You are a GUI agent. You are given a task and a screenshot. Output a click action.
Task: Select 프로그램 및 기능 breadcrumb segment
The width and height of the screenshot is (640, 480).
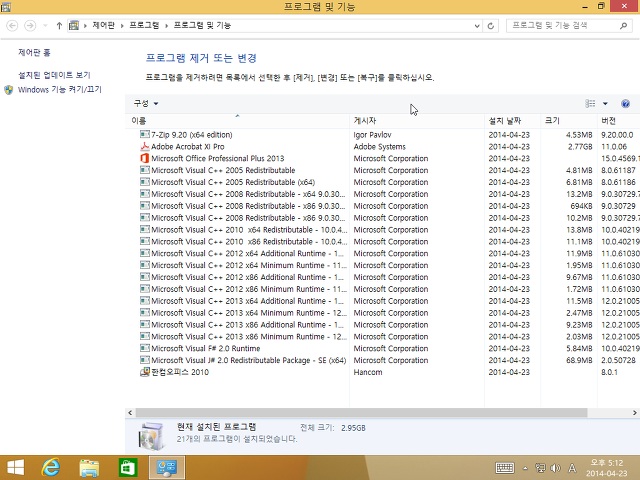click(x=202, y=25)
